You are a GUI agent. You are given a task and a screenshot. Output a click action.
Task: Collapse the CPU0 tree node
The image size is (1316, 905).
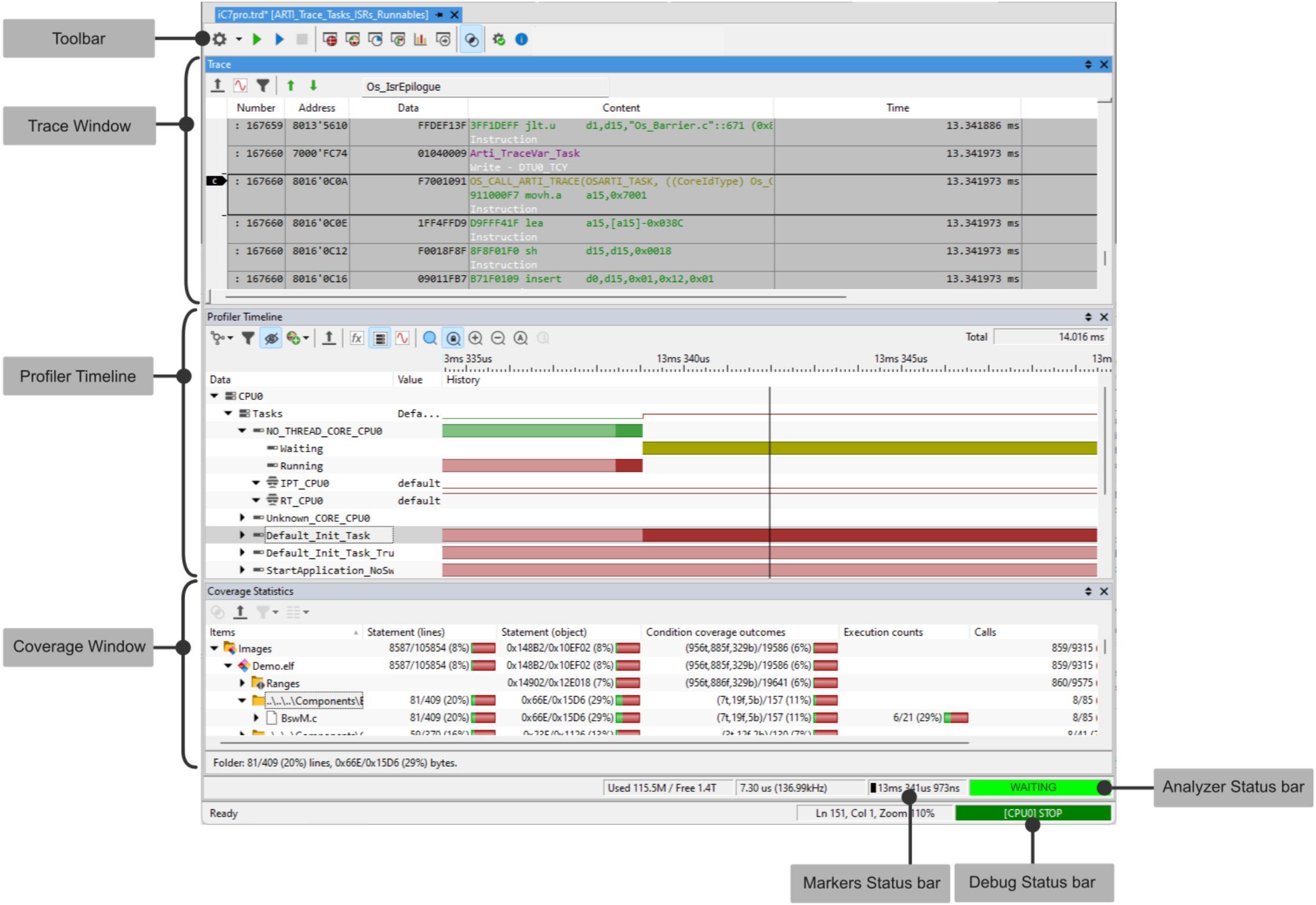click(x=214, y=396)
